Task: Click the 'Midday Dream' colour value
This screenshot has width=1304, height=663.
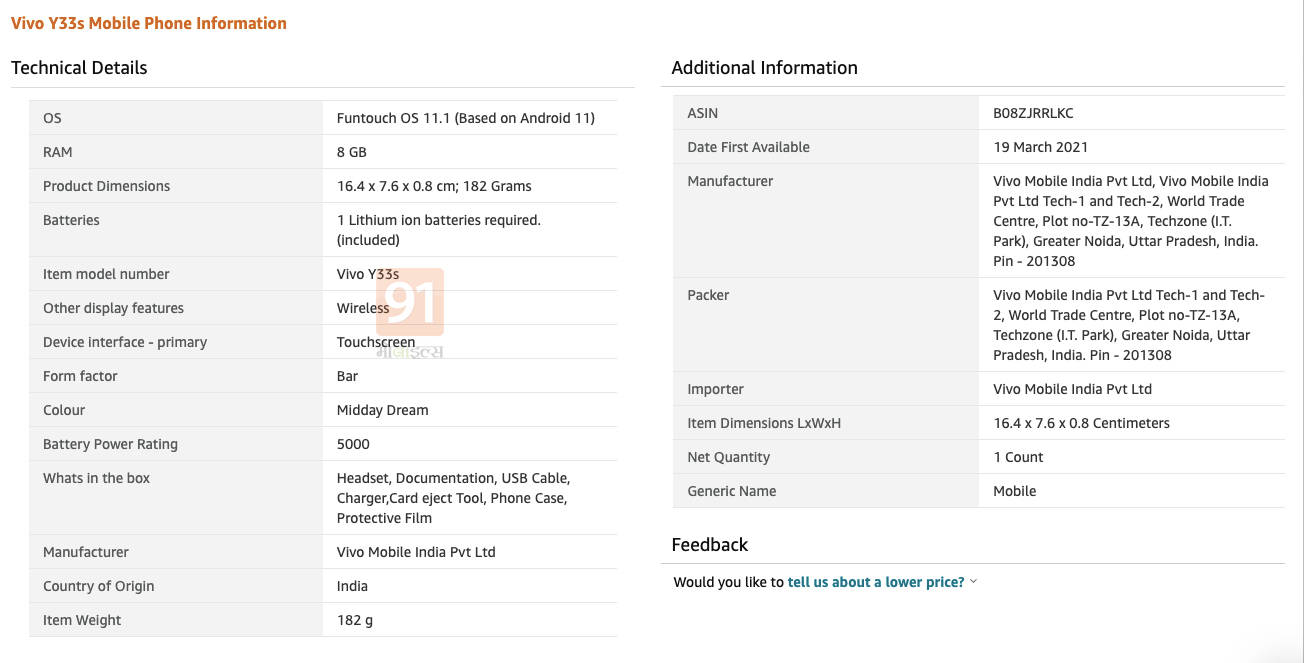Action: click(x=382, y=410)
